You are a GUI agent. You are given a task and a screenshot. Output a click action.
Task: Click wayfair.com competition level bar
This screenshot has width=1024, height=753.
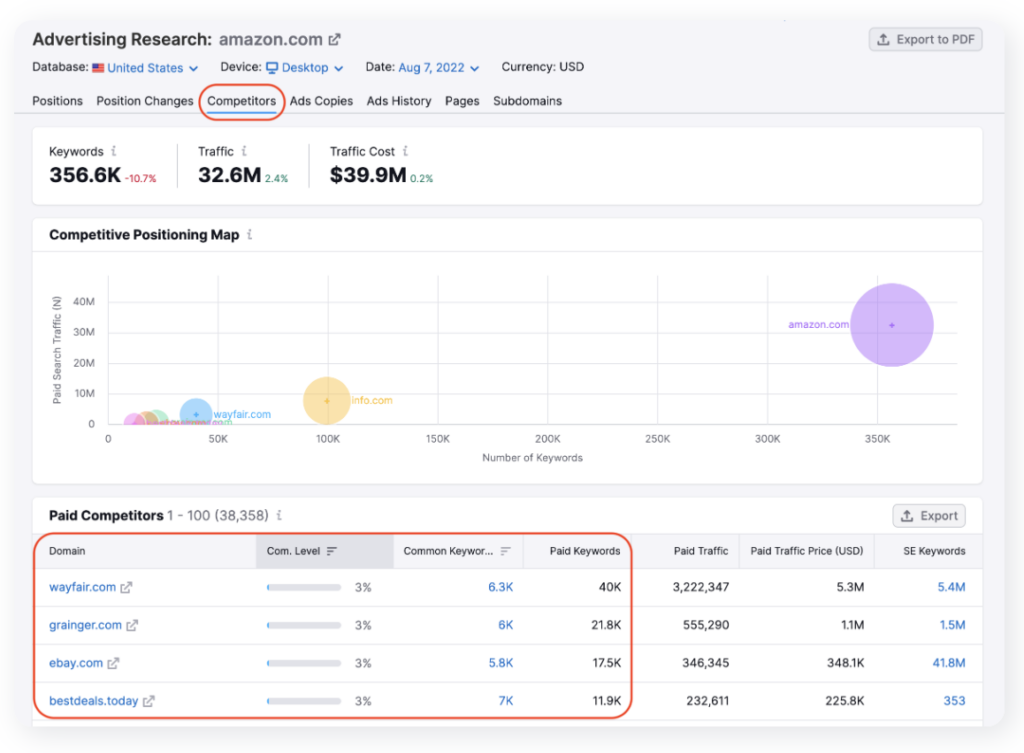click(x=304, y=588)
